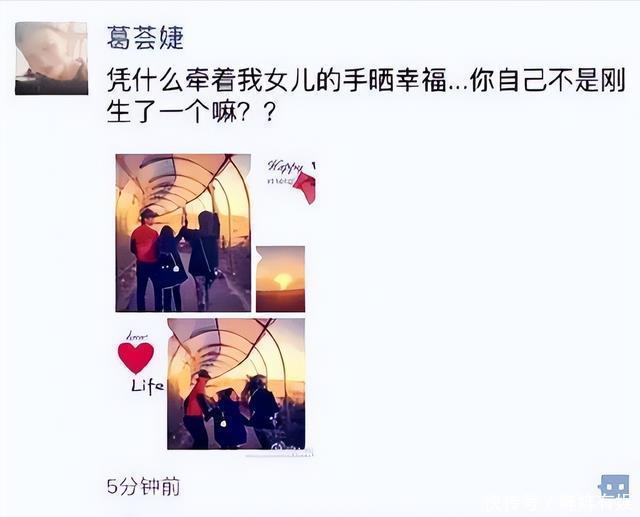Select the second text line 生了一个嘛

tap(191, 111)
